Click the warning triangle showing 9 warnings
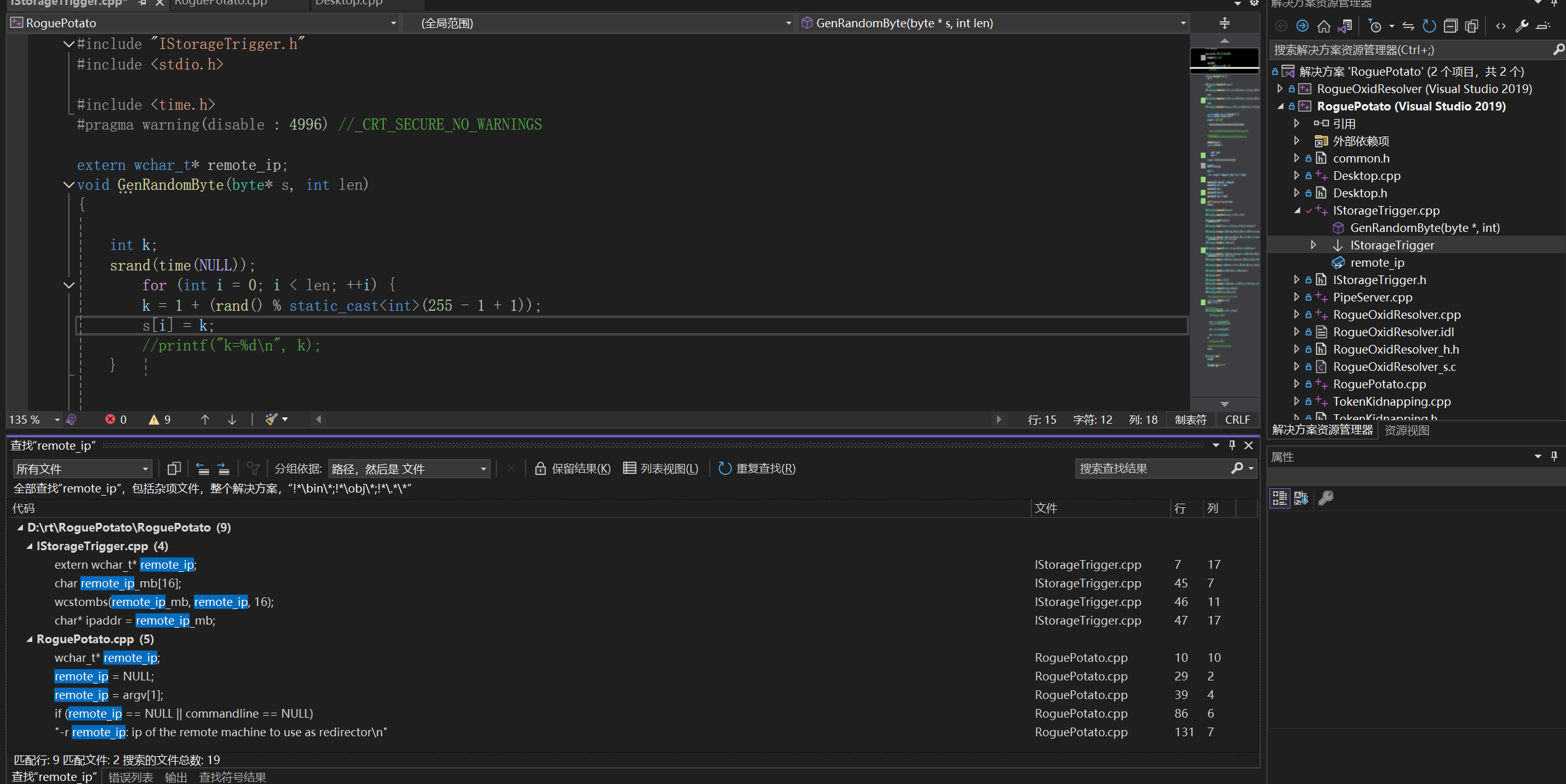 point(159,420)
